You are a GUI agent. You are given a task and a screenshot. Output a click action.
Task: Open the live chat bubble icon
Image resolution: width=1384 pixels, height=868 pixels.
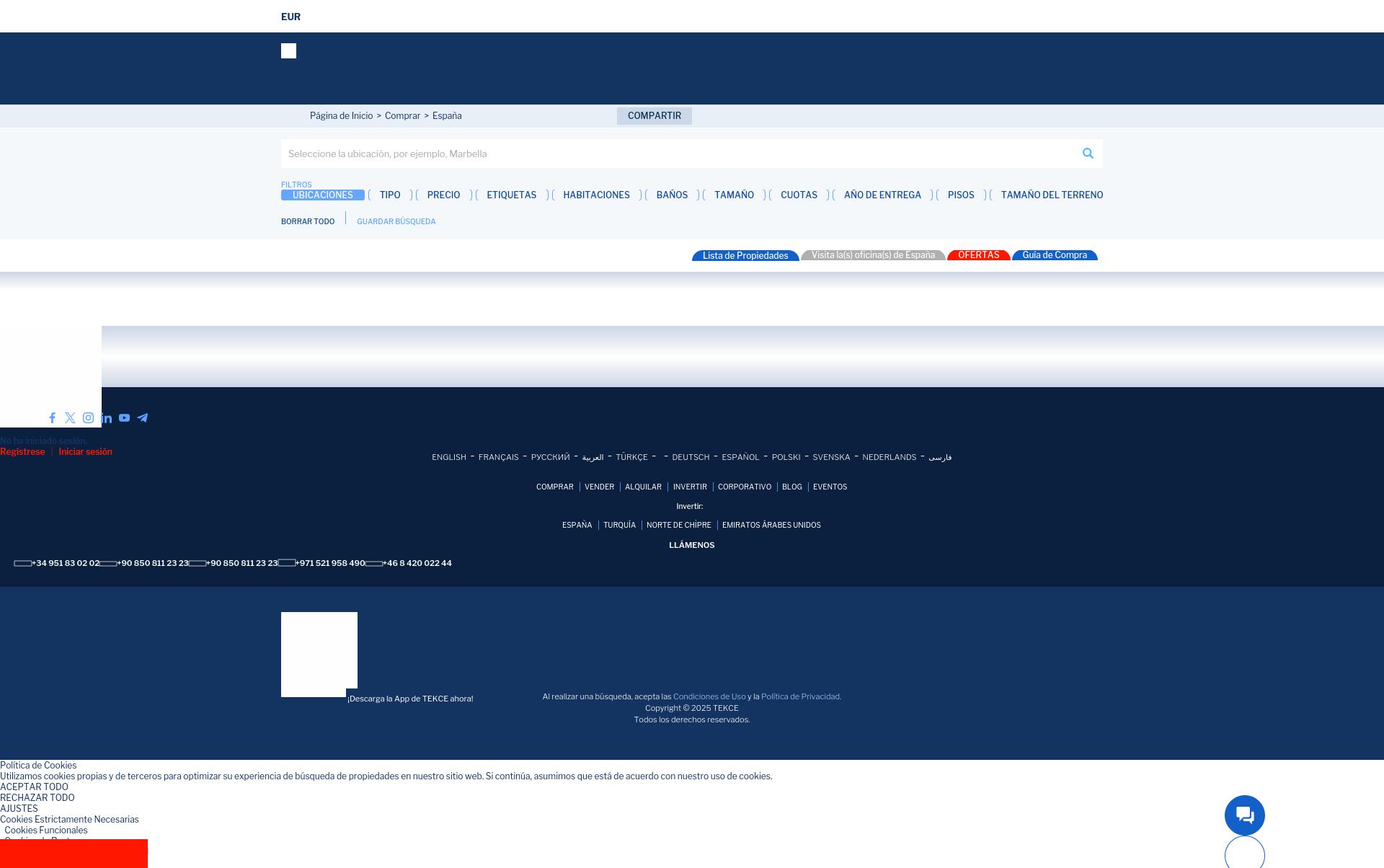pos(1244,815)
